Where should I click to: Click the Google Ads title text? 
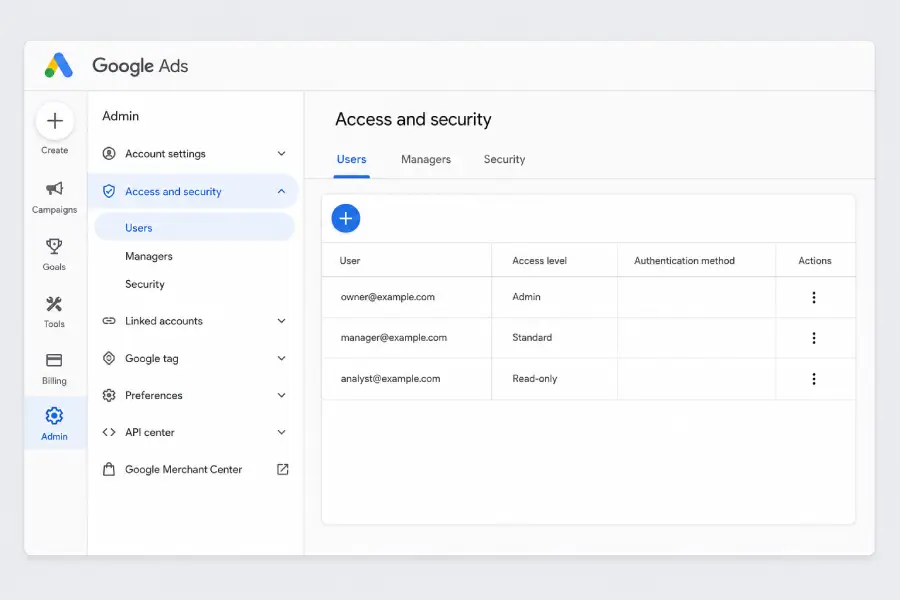(x=140, y=66)
